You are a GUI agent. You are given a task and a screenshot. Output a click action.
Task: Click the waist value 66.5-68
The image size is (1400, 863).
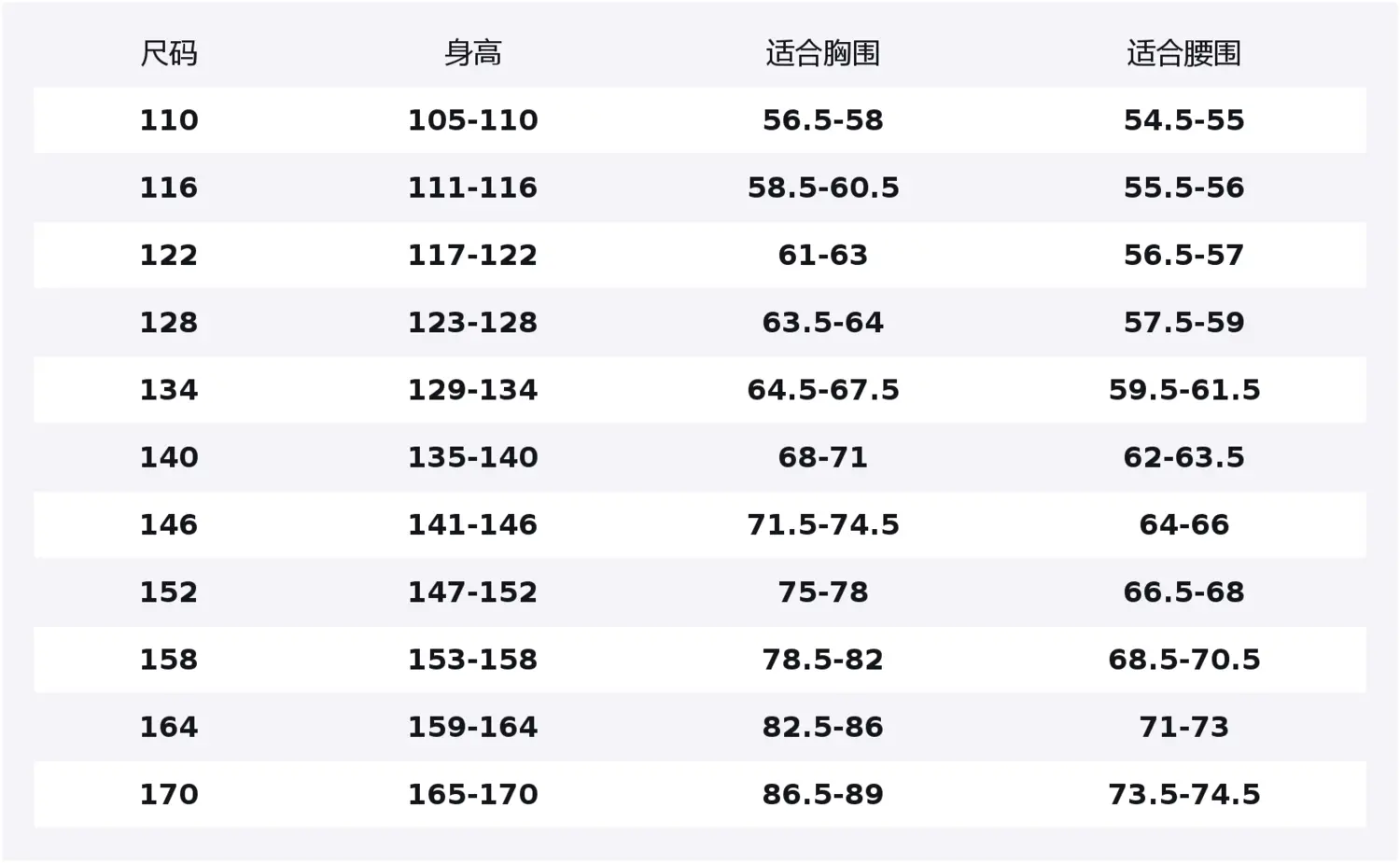pyautogui.click(x=1183, y=592)
